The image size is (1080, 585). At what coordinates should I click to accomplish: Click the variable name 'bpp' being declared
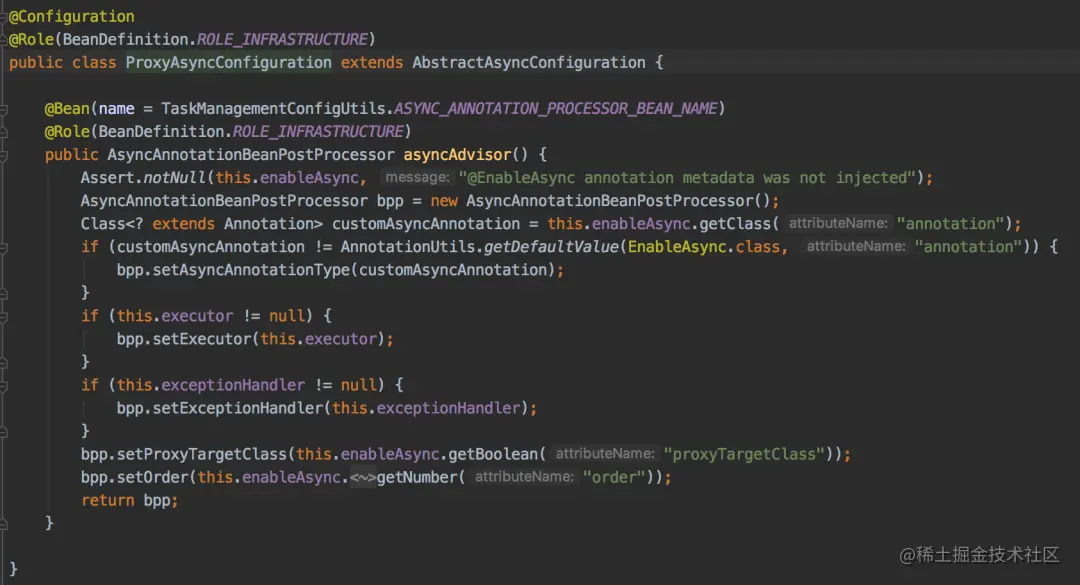pos(390,202)
